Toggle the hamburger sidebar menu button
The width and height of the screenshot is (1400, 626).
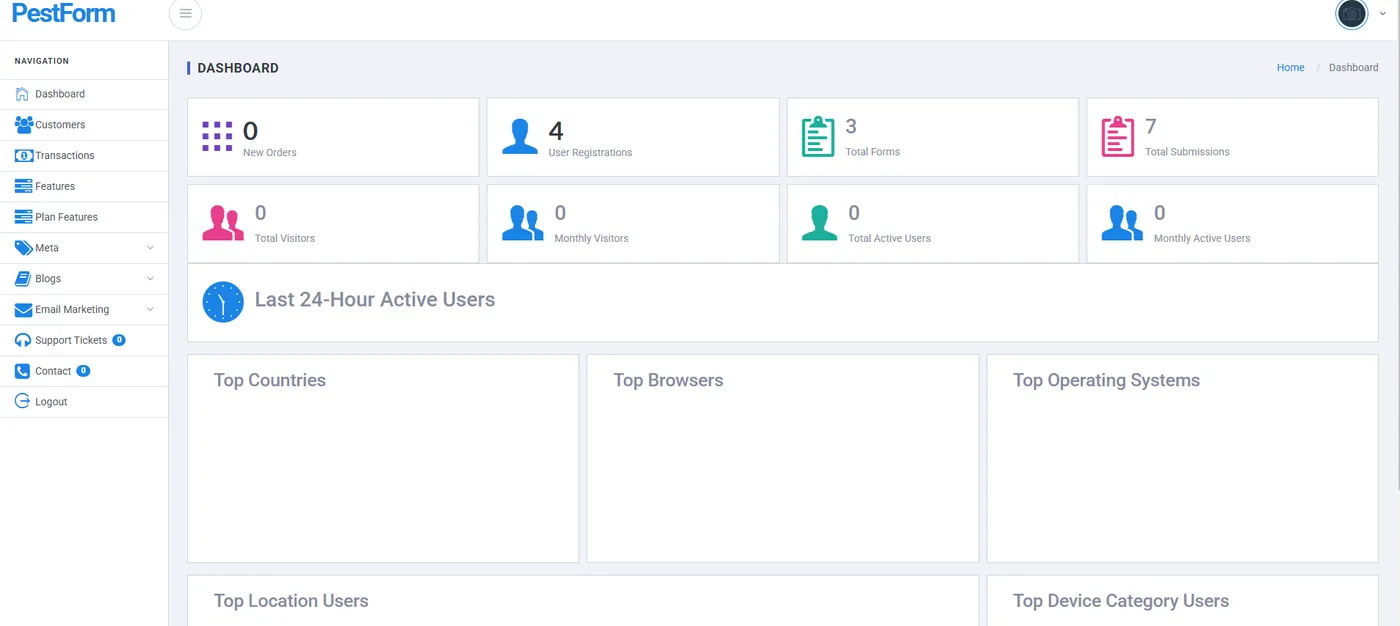tap(185, 14)
